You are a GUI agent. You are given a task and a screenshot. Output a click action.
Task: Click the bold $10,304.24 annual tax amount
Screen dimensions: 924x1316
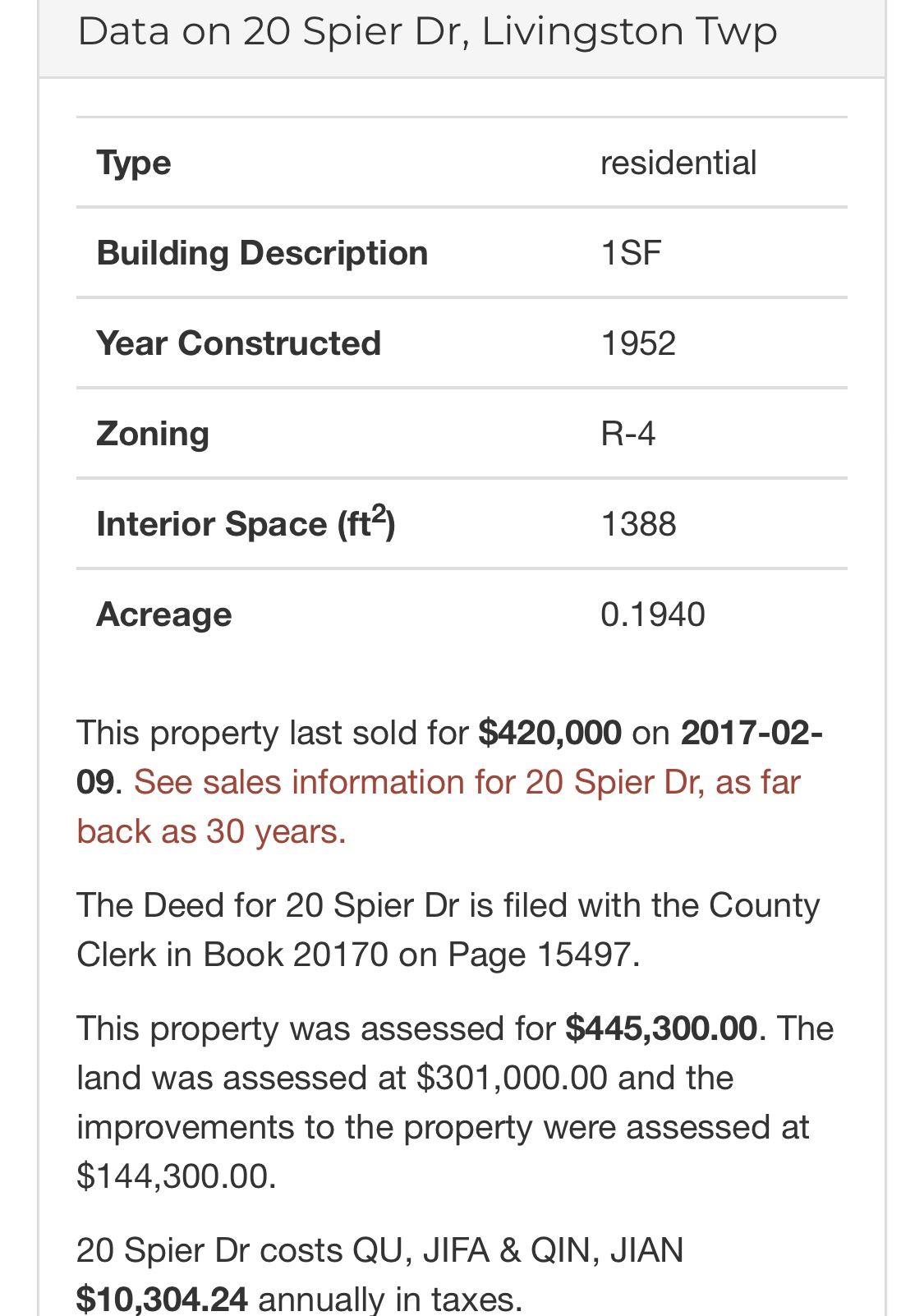pyautogui.click(x=162, y=1299)
